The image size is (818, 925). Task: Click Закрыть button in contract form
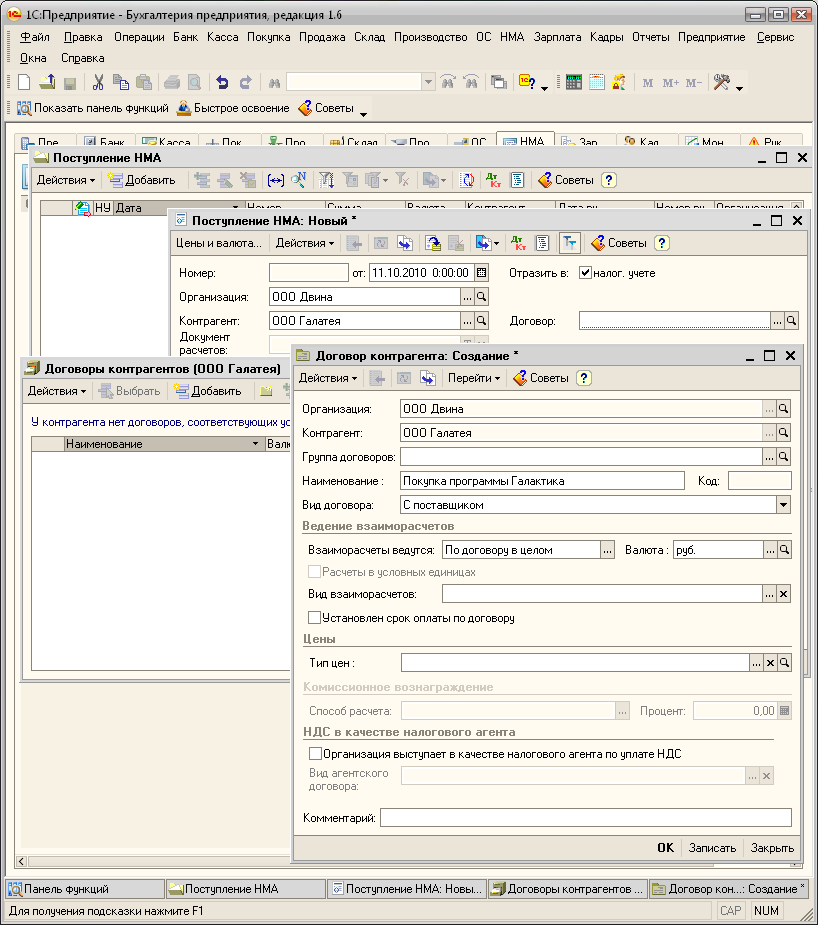tap(772, 848)
